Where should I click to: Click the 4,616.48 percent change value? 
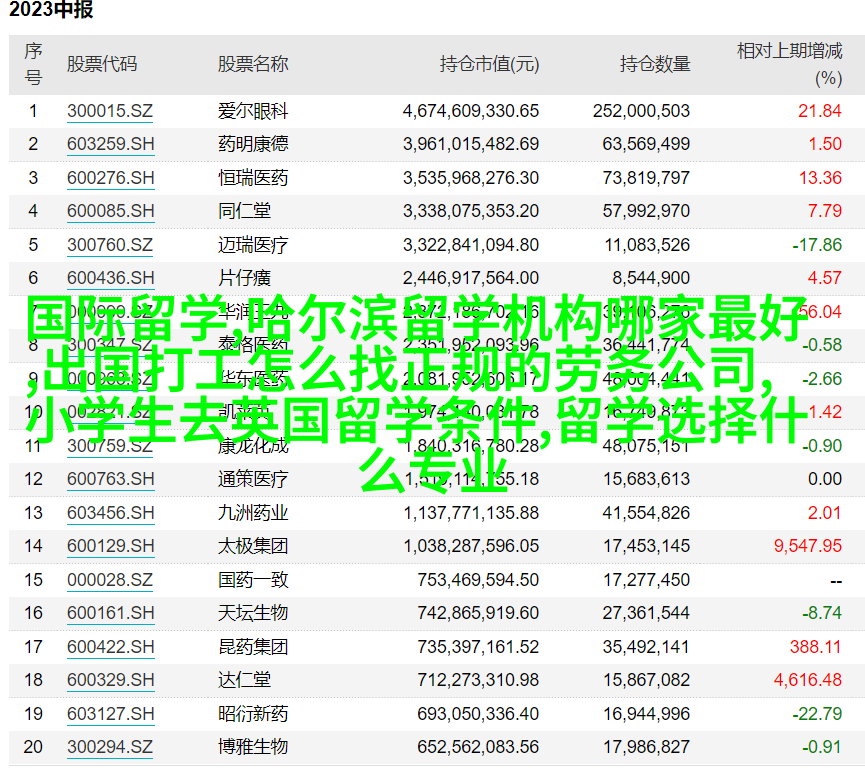pos(808,680)
